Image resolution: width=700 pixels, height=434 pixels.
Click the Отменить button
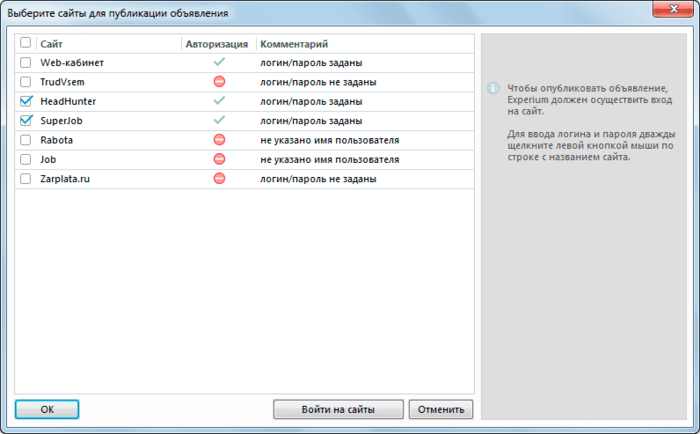441,409
